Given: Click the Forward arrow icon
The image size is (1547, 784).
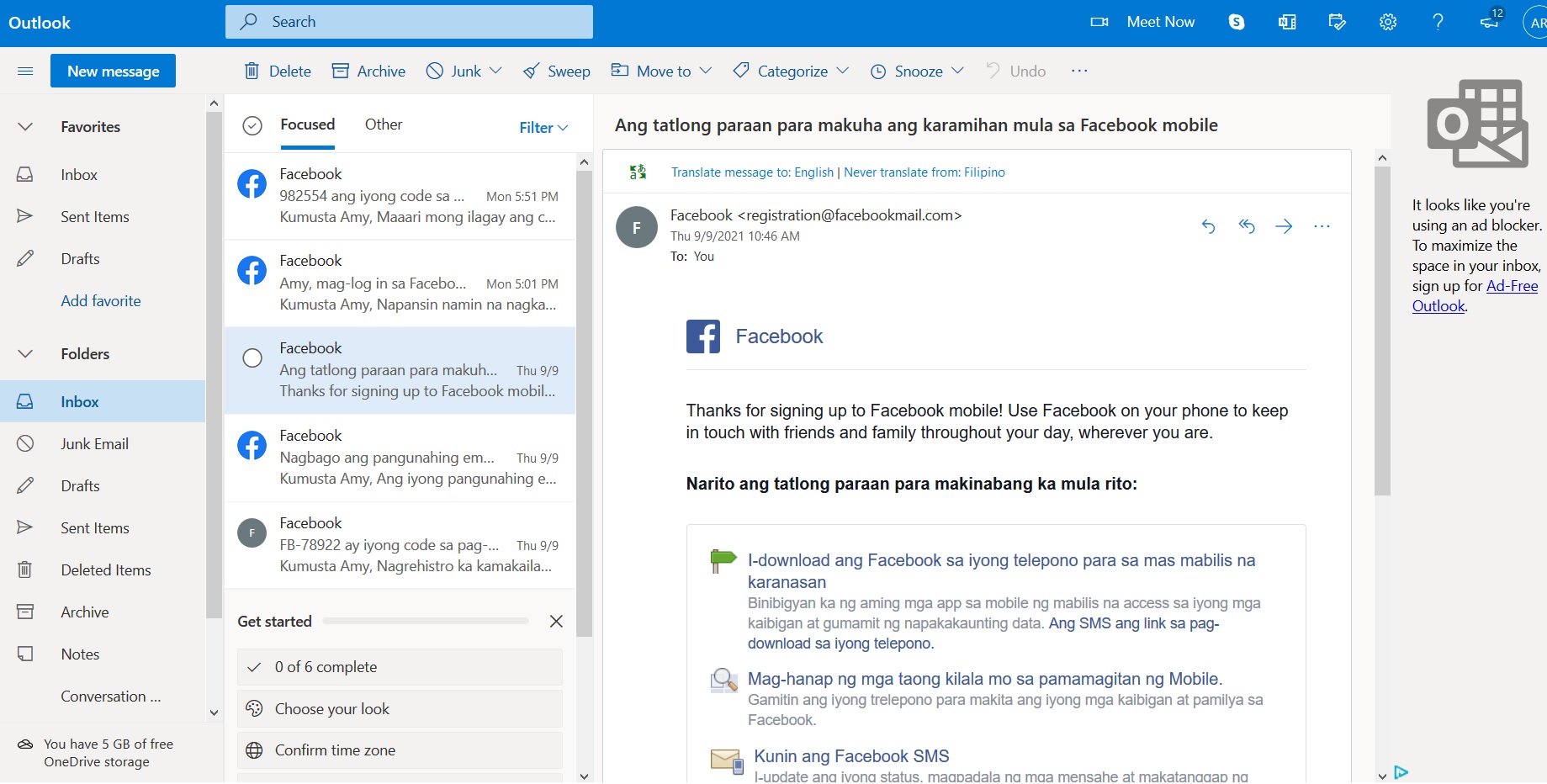Looking at the screenshot, I should tap(1284, 226).
